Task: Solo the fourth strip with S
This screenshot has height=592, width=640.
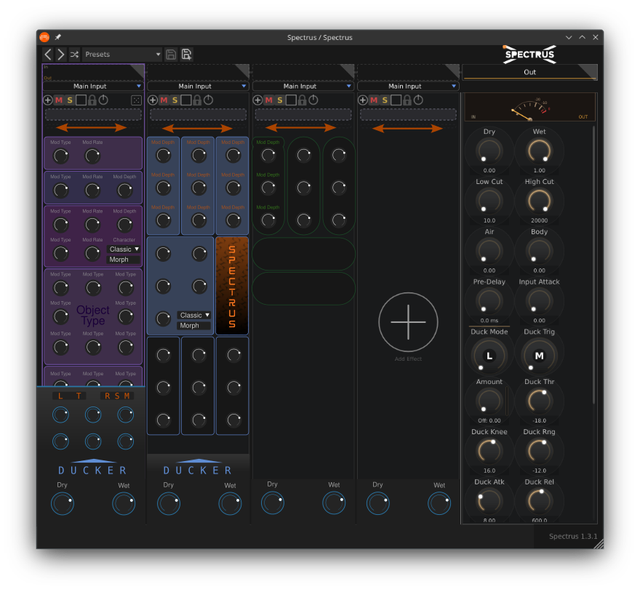Action: (385, 100)
